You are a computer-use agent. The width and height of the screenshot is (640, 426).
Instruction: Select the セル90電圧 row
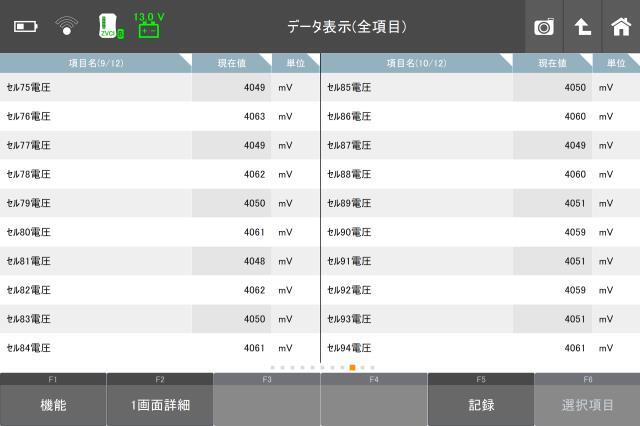coord(480,232)
